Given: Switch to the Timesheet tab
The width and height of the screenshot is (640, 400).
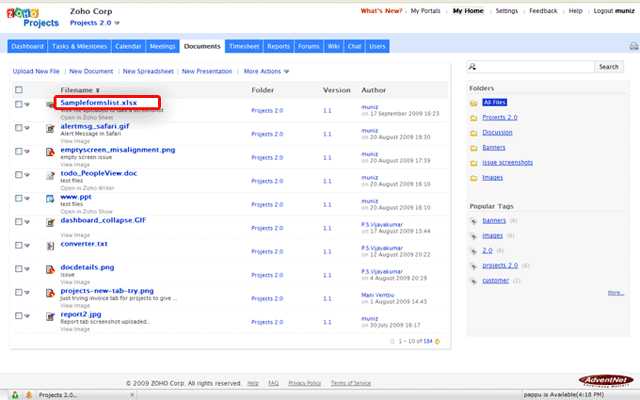Looking at the screenshot, I should (244, 46).
